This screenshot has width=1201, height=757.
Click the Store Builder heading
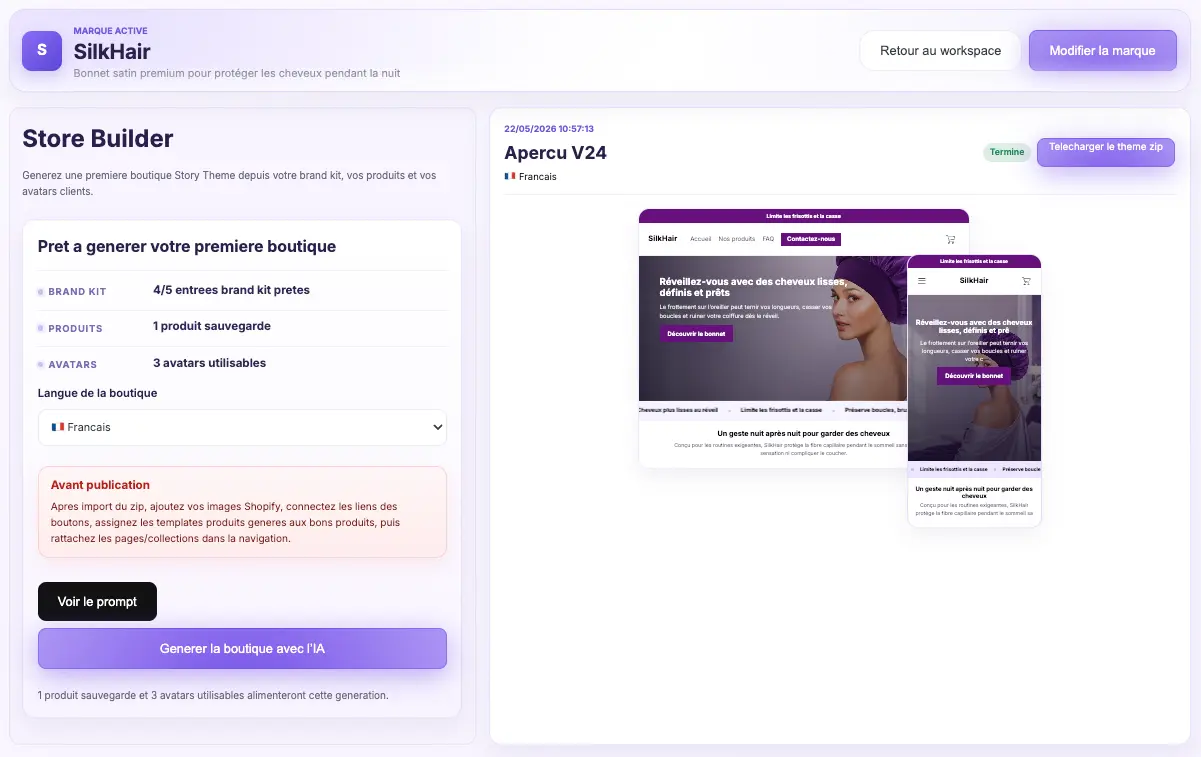coord(98,138)
